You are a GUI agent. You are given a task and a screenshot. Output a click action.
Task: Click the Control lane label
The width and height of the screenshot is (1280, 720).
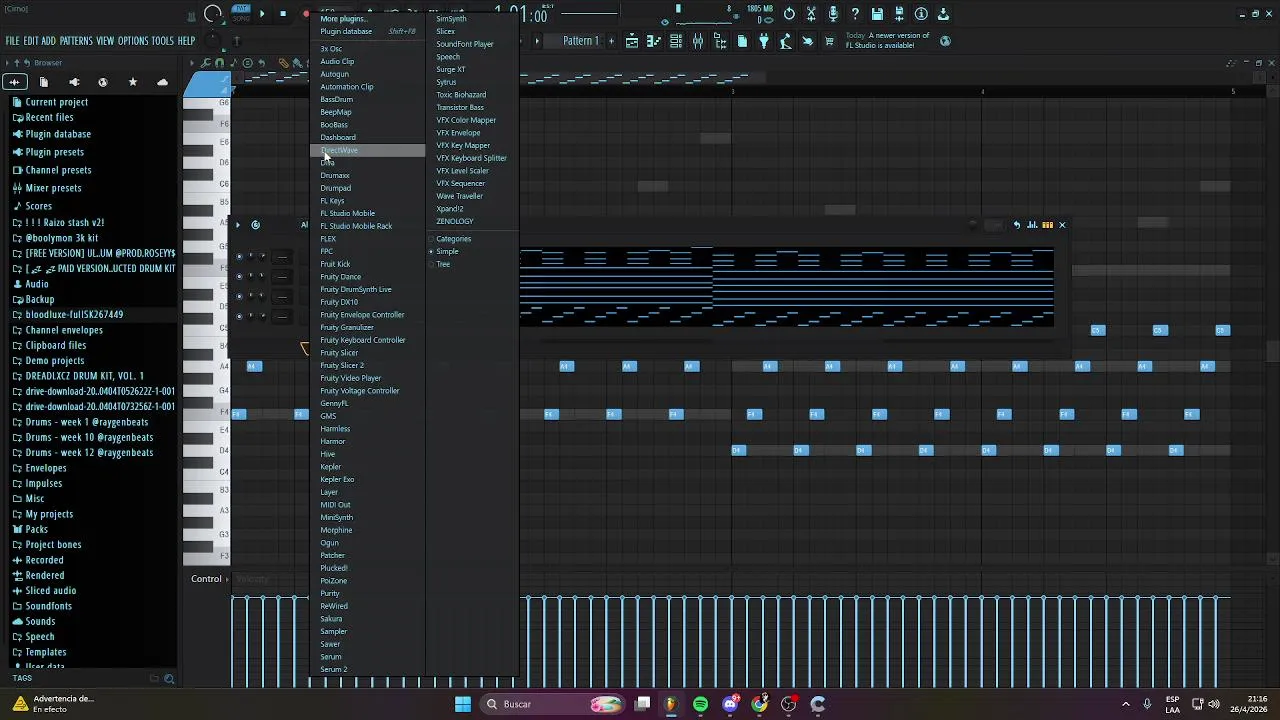tap(206, 579)
